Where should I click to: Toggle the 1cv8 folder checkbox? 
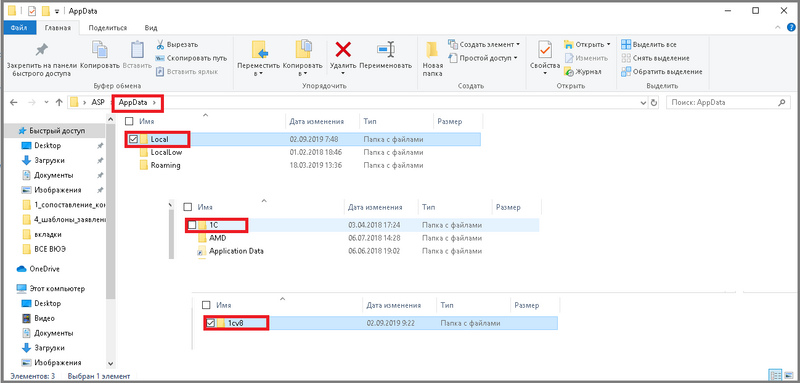click(x=210, y=323)
